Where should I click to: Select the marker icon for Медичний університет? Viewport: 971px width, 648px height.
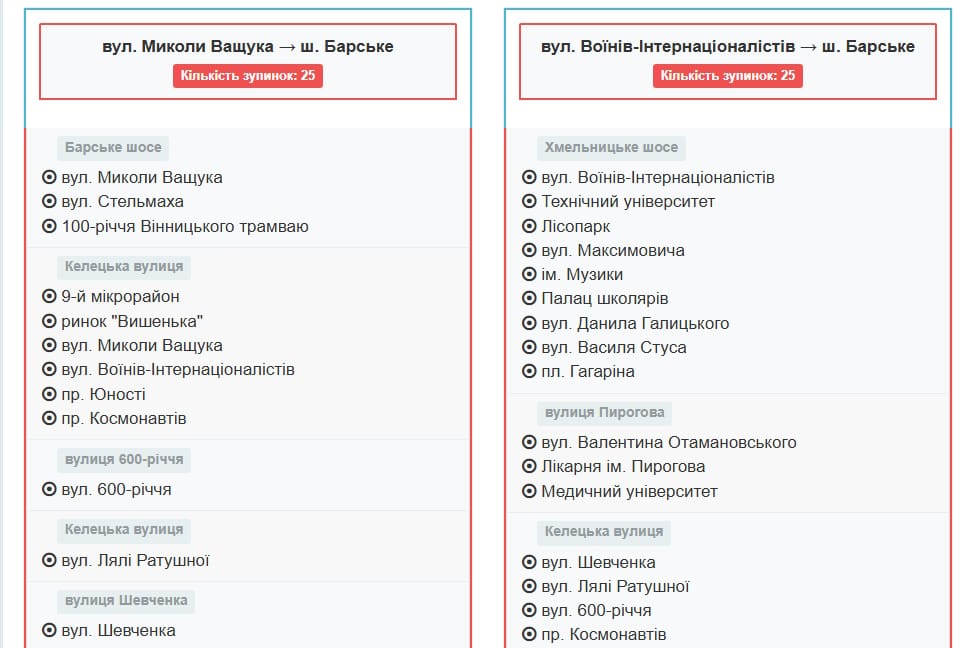point(530,491)
